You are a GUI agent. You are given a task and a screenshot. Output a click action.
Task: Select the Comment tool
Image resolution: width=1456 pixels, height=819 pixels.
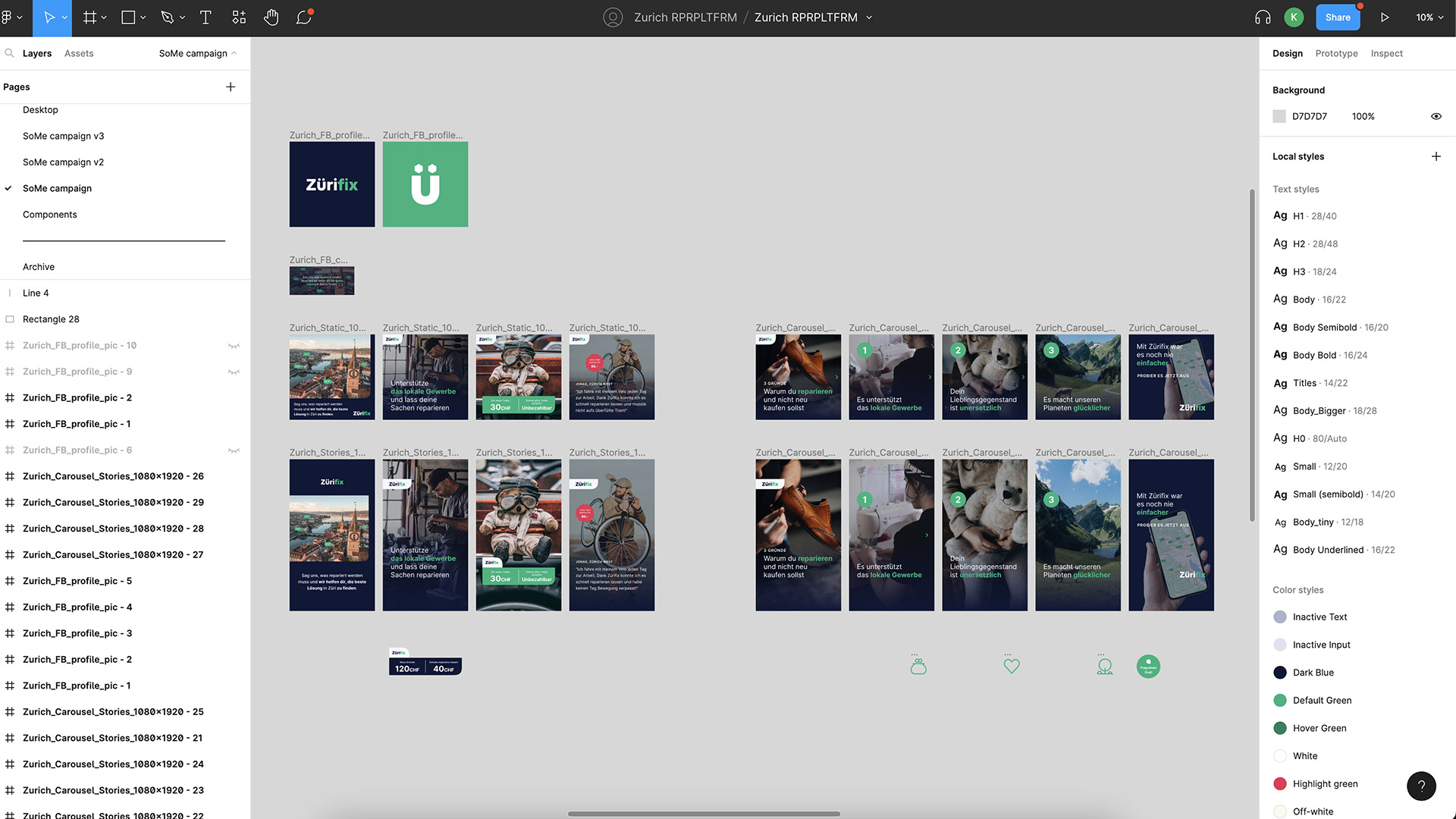304,17
